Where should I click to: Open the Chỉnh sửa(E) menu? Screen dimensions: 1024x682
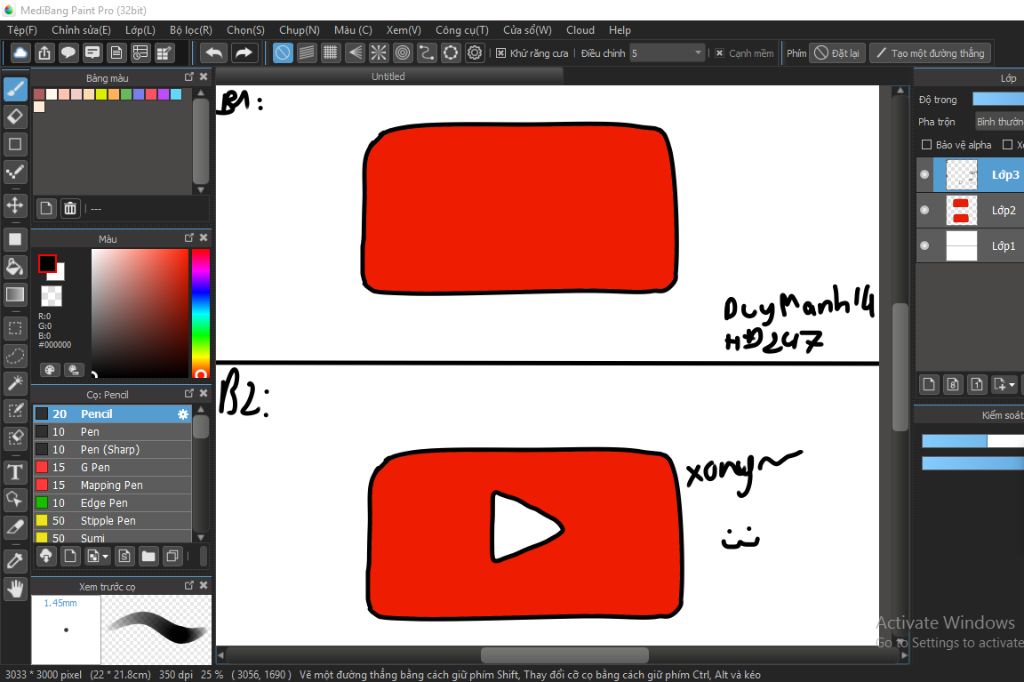[81, 30]
